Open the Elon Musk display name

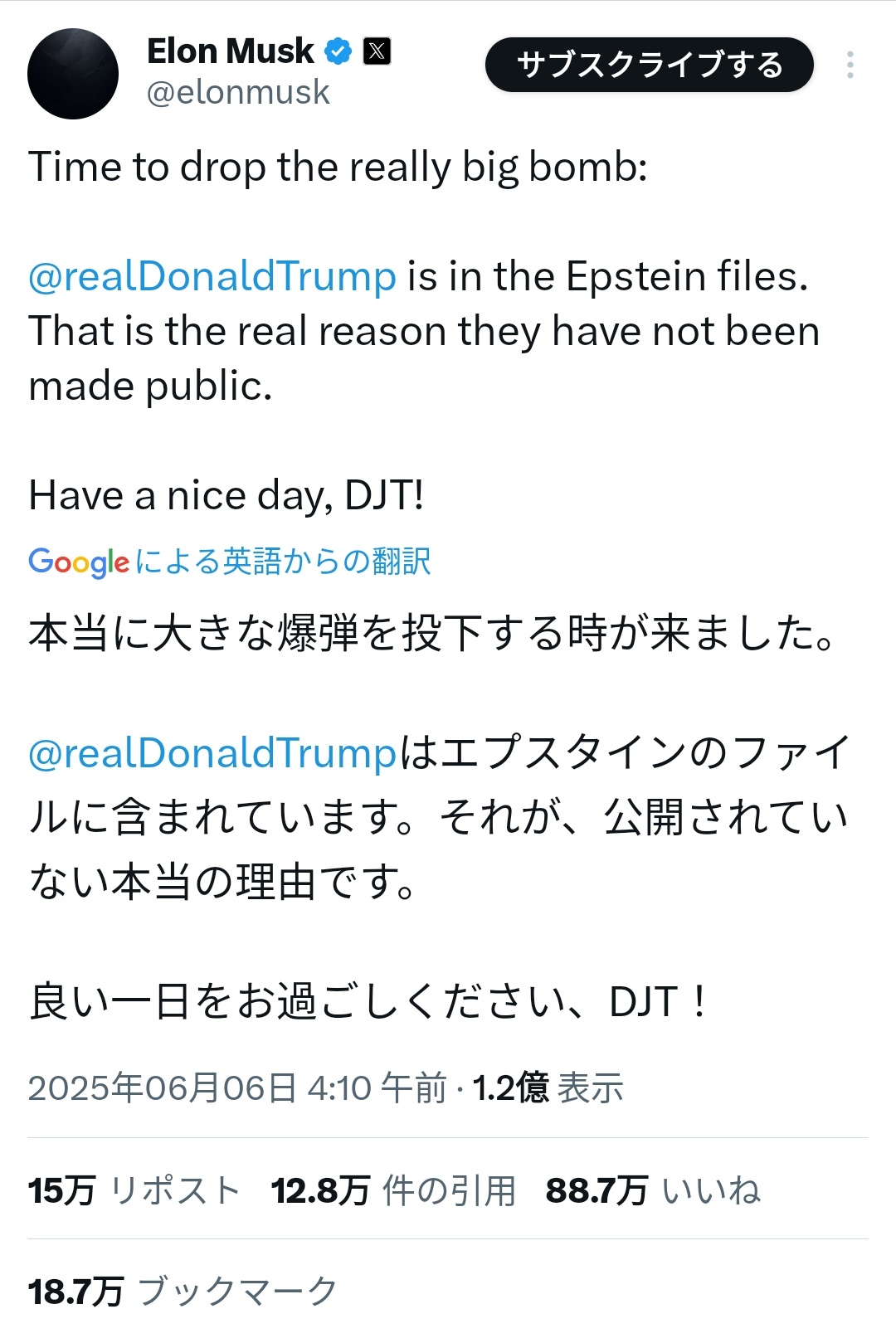[230, 51]
